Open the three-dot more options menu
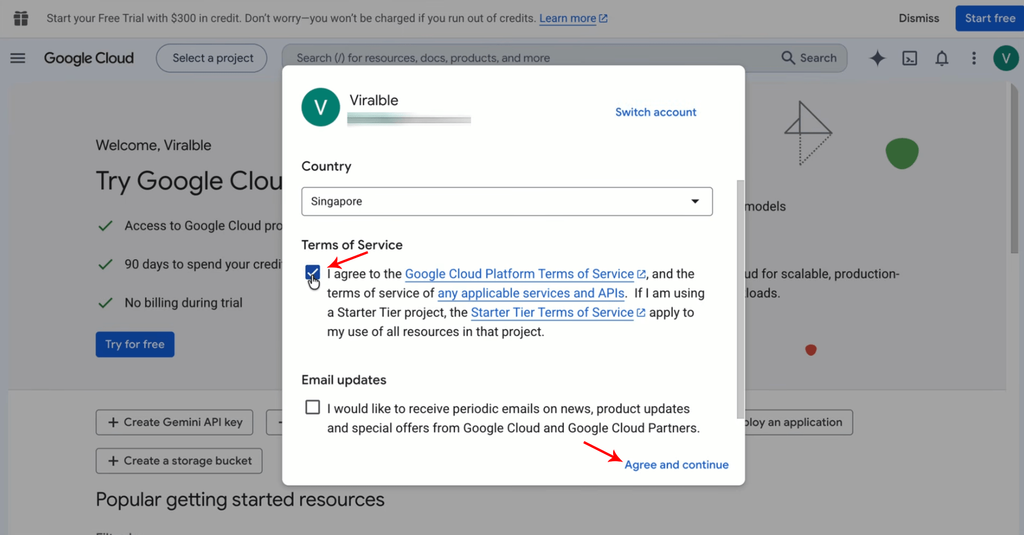The image size is (1024, 535). (x=974, y=58)
